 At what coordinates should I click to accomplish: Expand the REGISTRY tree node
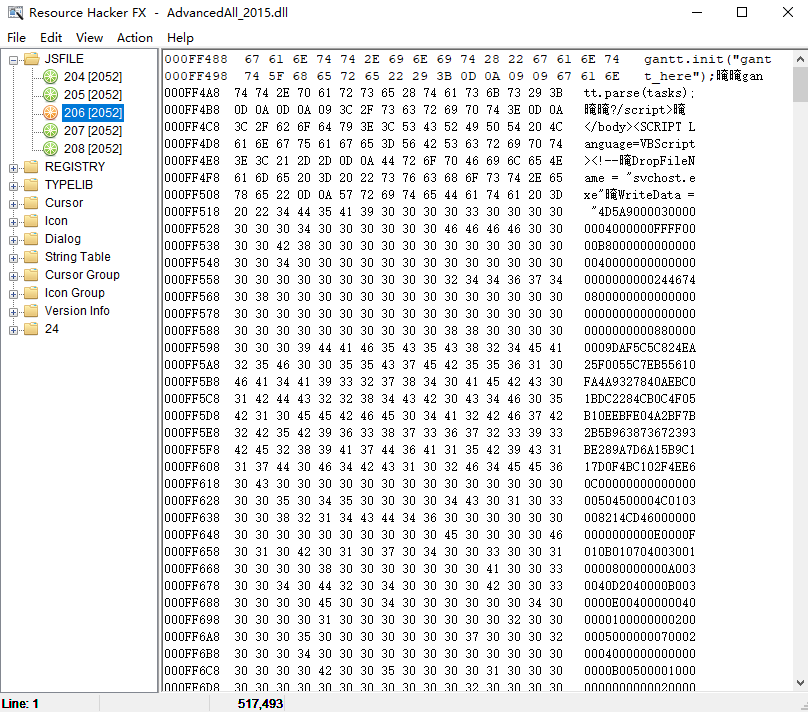click(14, 168)
